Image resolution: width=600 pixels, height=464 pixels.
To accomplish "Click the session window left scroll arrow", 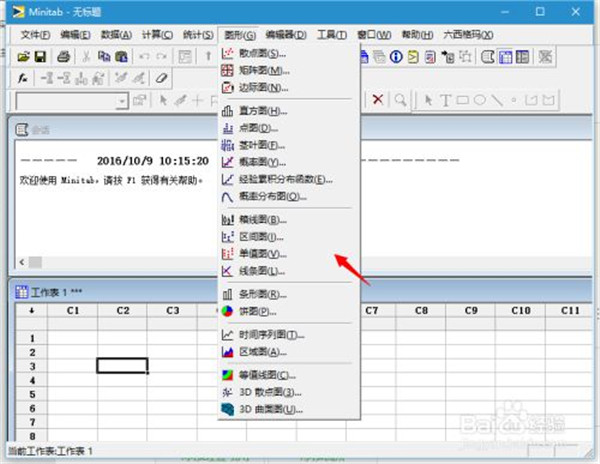I will click(x=22, y=262).
